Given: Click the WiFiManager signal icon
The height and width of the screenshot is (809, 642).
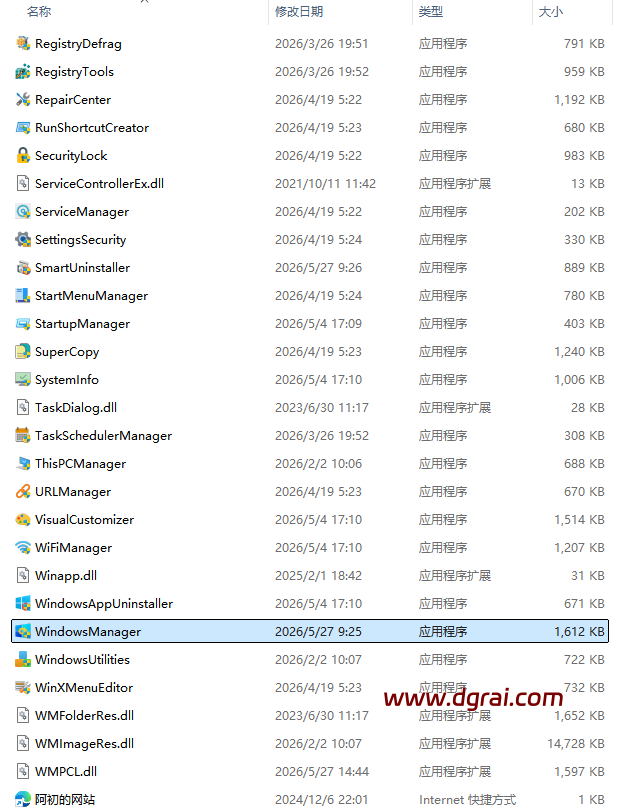Looking at the screenshot, I should pos(23,547).
